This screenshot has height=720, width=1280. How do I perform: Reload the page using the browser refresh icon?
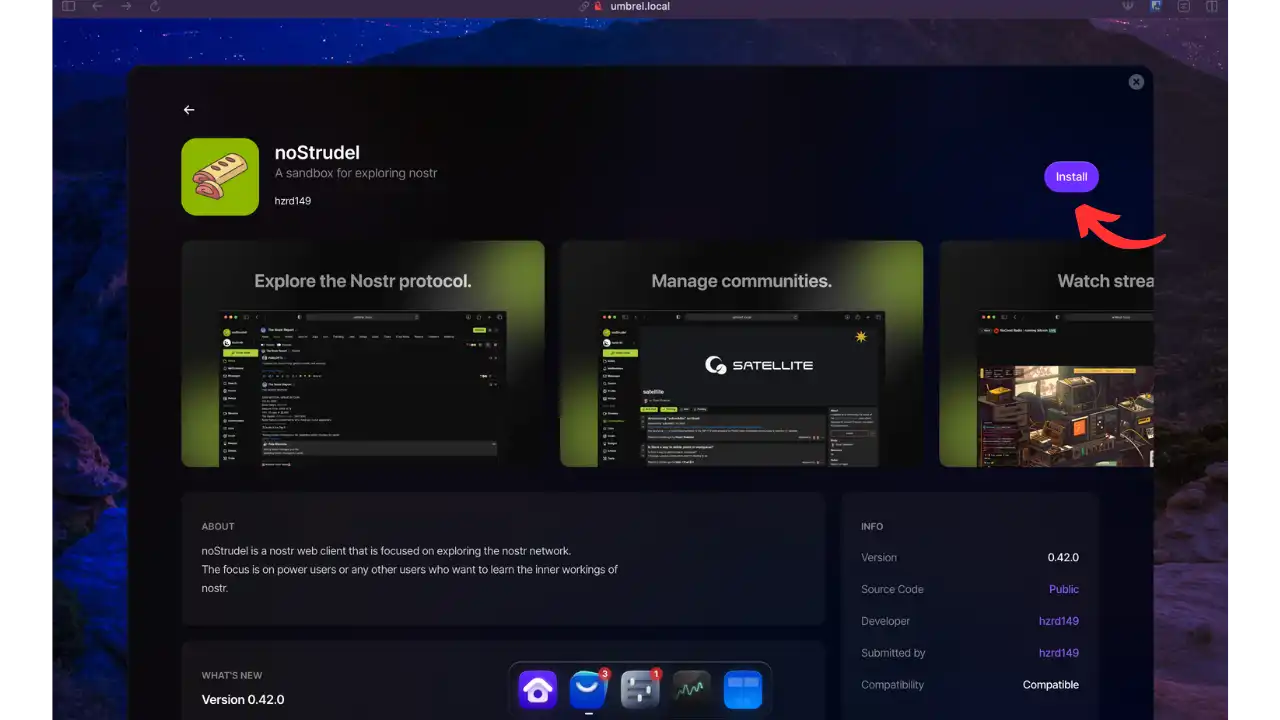tap(154, 6)
